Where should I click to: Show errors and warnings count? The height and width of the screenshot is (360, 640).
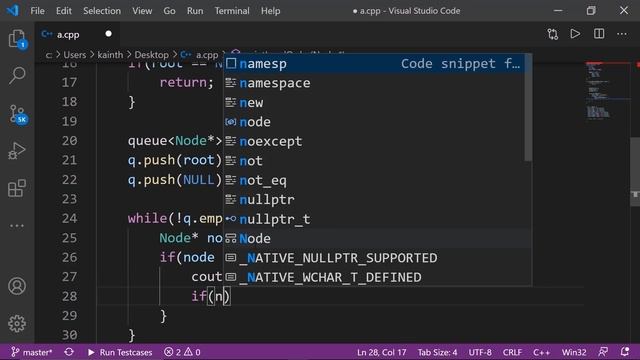182,352
